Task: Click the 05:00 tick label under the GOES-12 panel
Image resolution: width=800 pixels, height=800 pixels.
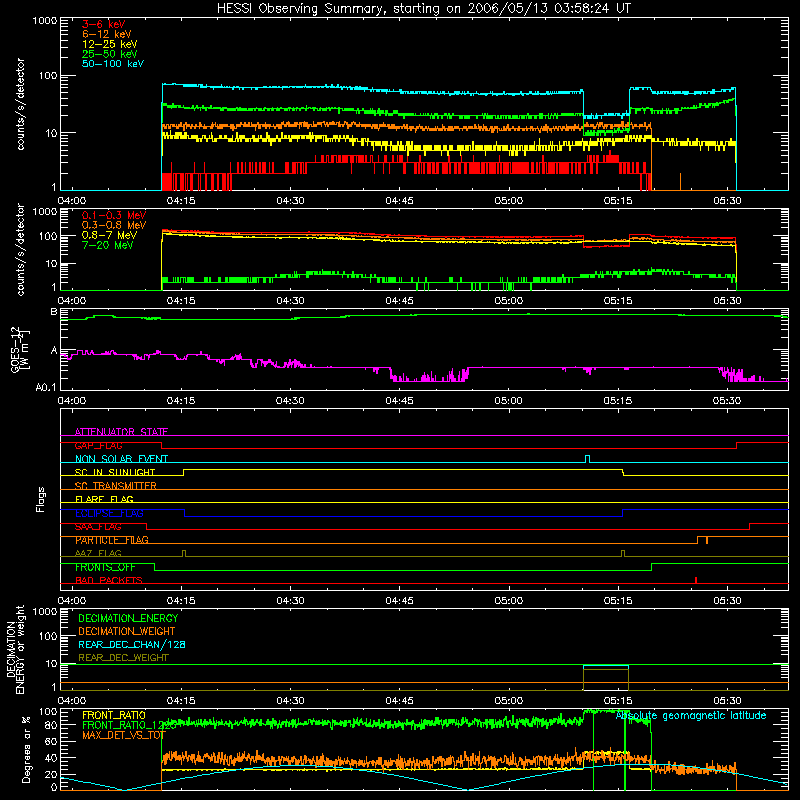Action: pos(508,401)
